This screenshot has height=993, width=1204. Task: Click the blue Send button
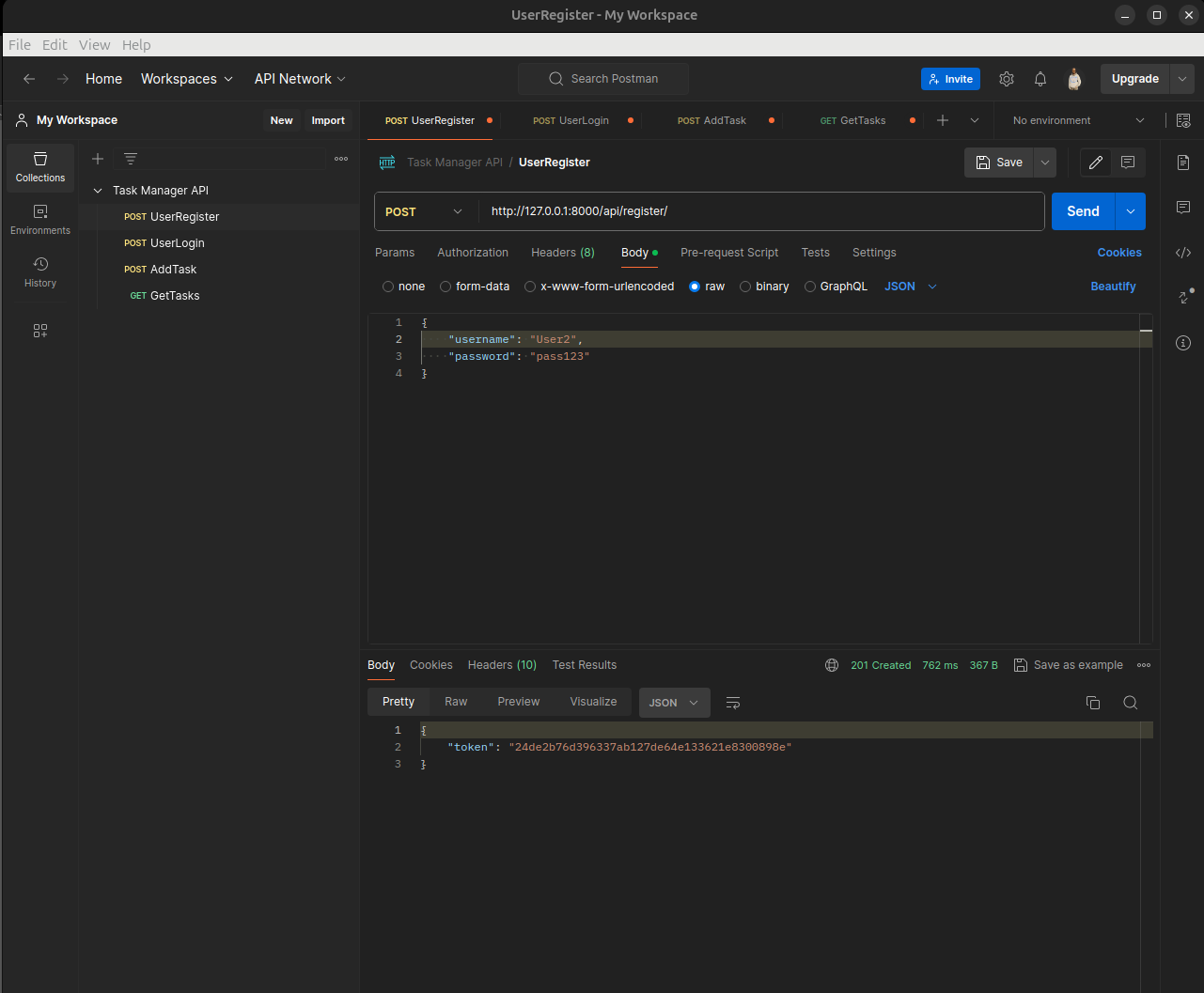point(1083,211)
